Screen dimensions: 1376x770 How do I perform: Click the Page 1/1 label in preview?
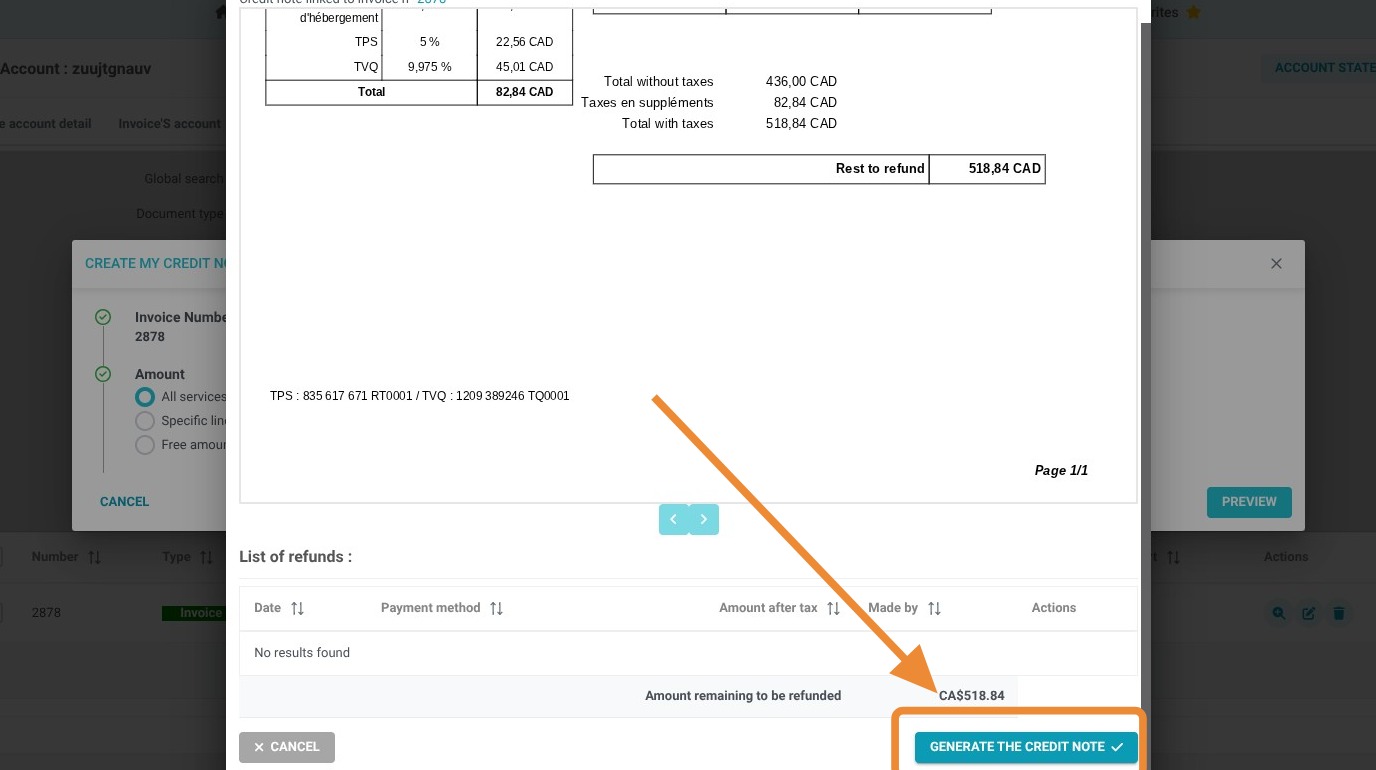click(x=1061, y=470)
